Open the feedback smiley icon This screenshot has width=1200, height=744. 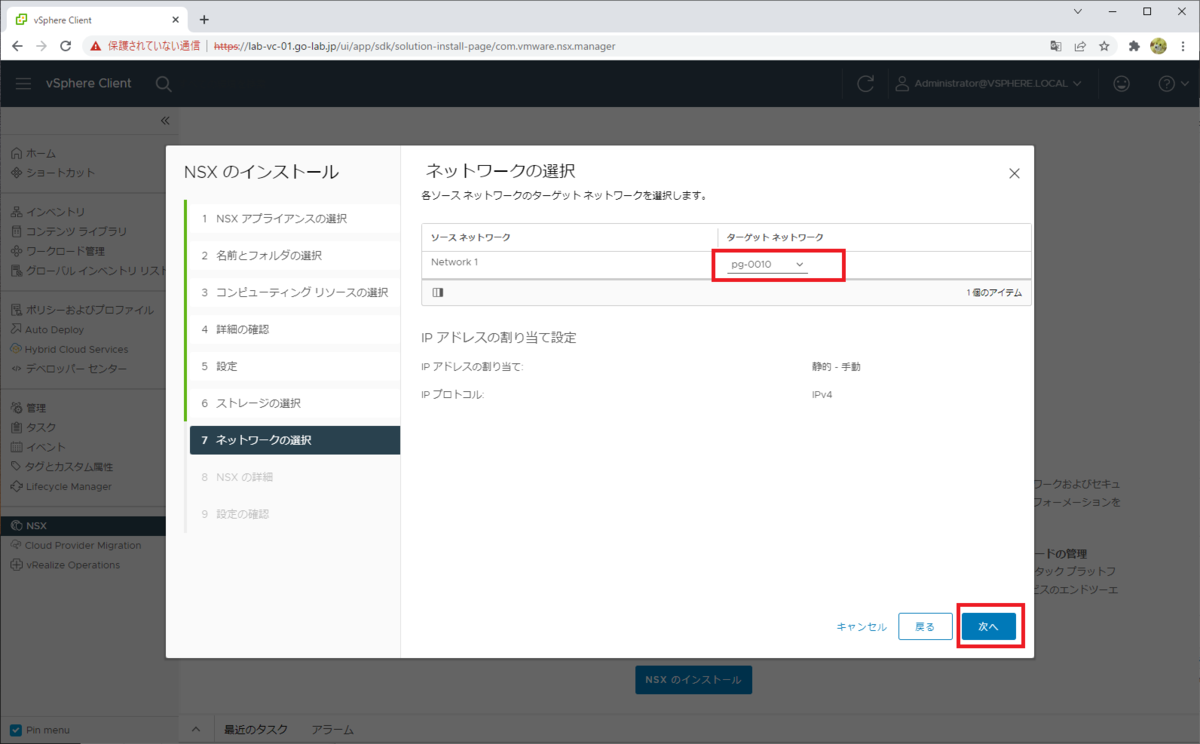(1122, 84)
